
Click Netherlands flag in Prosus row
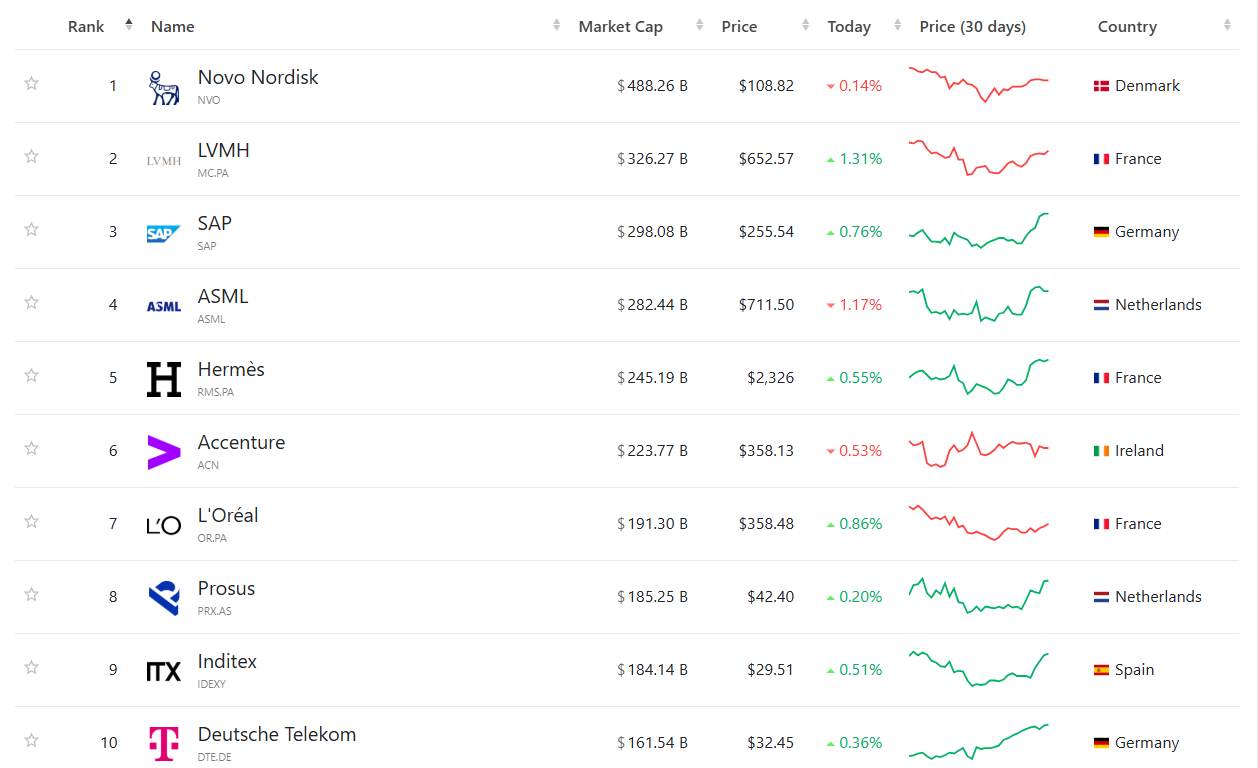click(1102, 597)
